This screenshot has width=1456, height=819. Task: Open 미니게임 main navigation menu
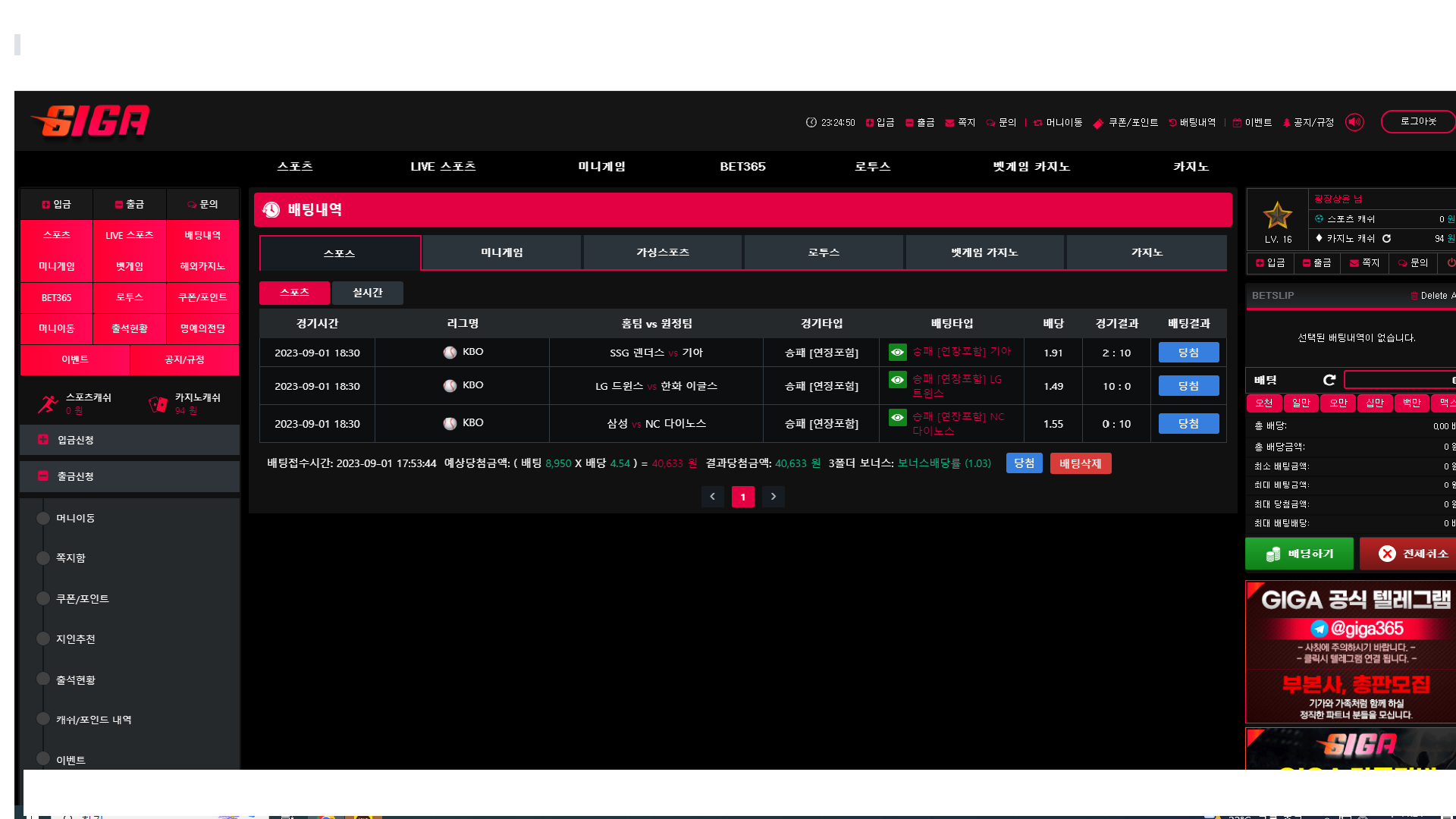pos(602,166)
